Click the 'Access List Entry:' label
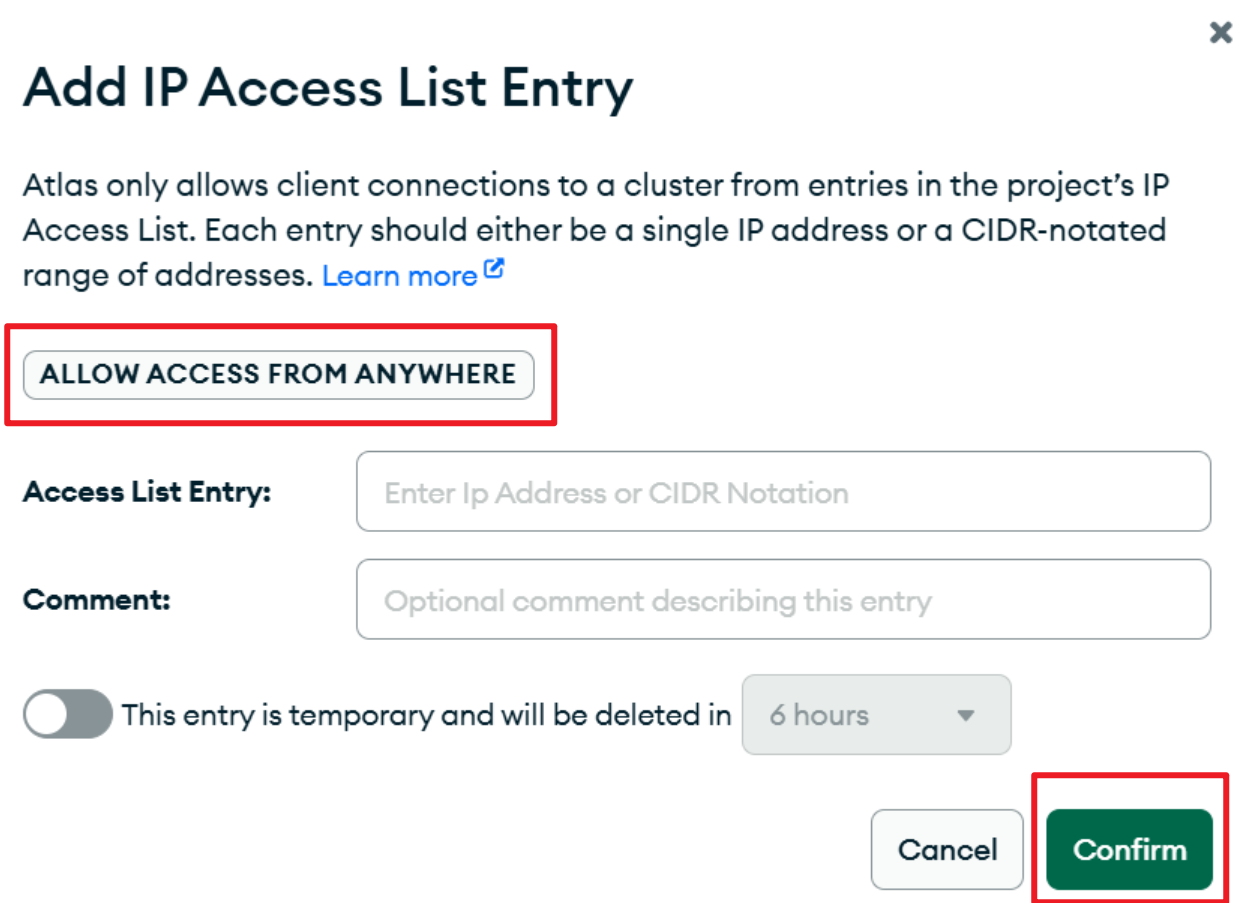The height and width of the screenshot is (903, 1242). point(147,492)
